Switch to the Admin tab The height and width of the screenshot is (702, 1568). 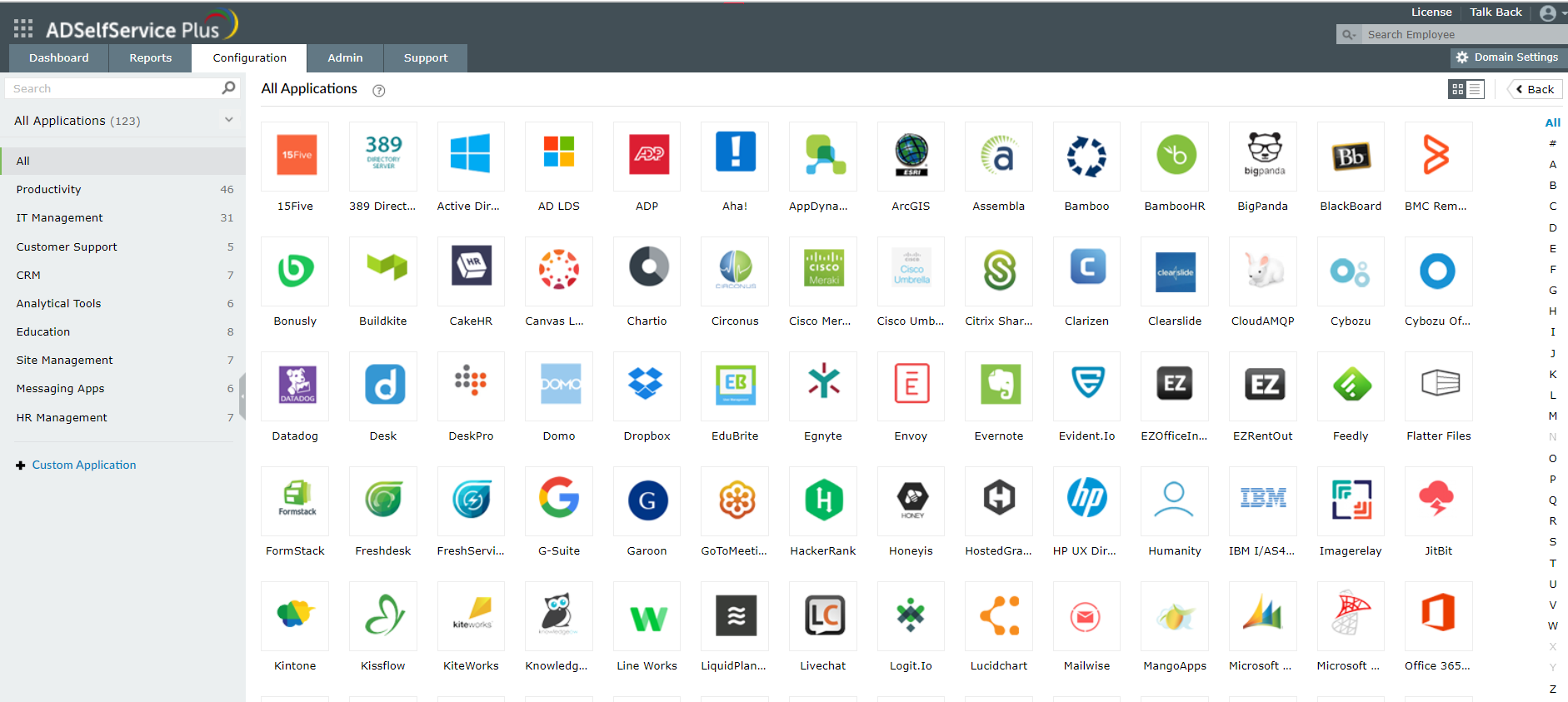345,58
